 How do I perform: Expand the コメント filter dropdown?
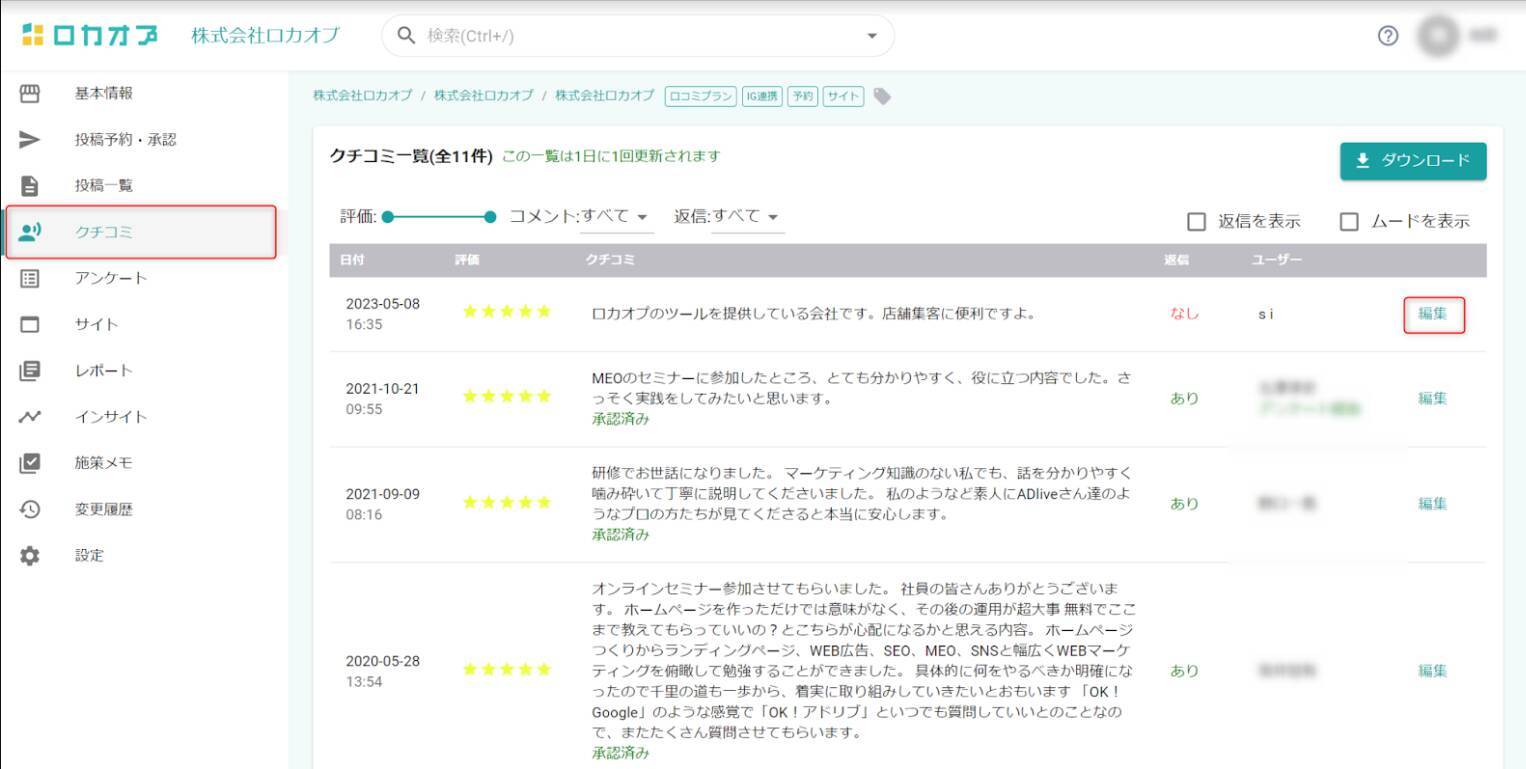click(616, 216)
